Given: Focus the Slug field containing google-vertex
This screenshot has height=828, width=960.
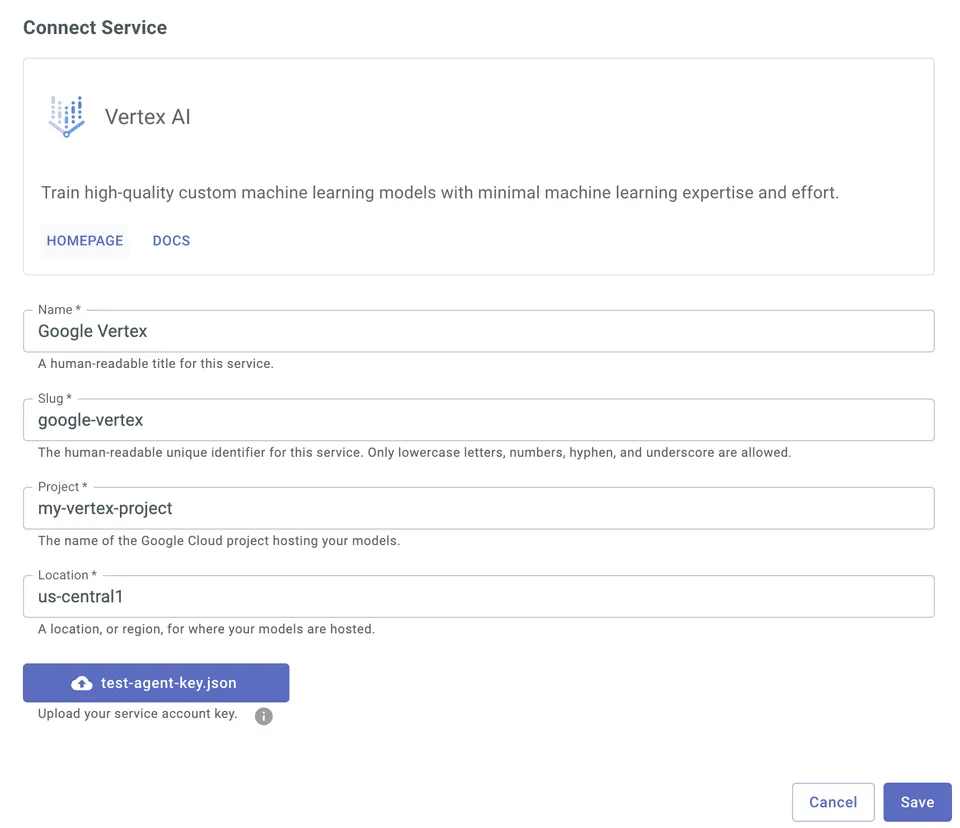Looking at the screenshot, I should (x=479, y=420).
